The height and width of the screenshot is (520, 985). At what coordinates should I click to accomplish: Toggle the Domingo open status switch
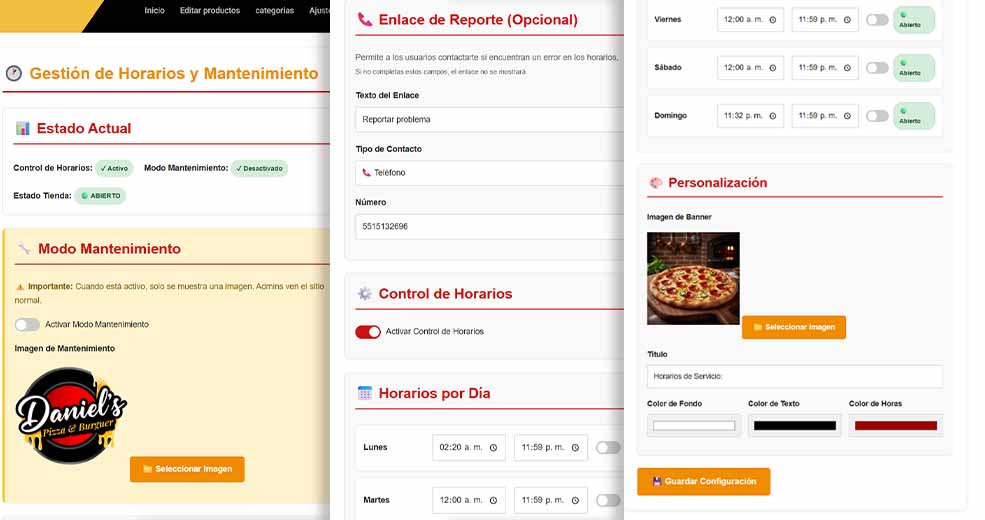coord(877,116)
